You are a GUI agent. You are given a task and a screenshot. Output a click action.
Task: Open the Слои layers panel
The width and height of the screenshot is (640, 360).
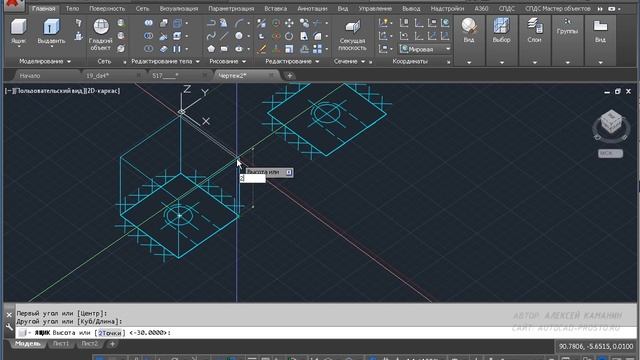[x=534, y=31]
